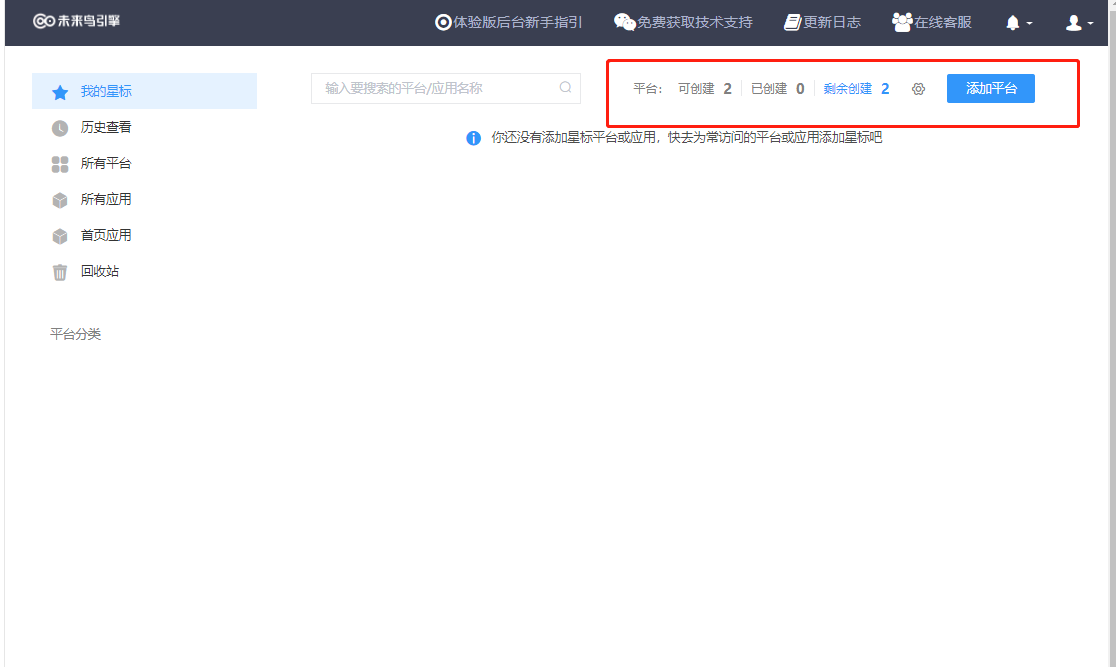Click the cube icon of 首页应用
Image resolution: width=1116 pixels, height=667 pixels.
[x=60, y=236]
